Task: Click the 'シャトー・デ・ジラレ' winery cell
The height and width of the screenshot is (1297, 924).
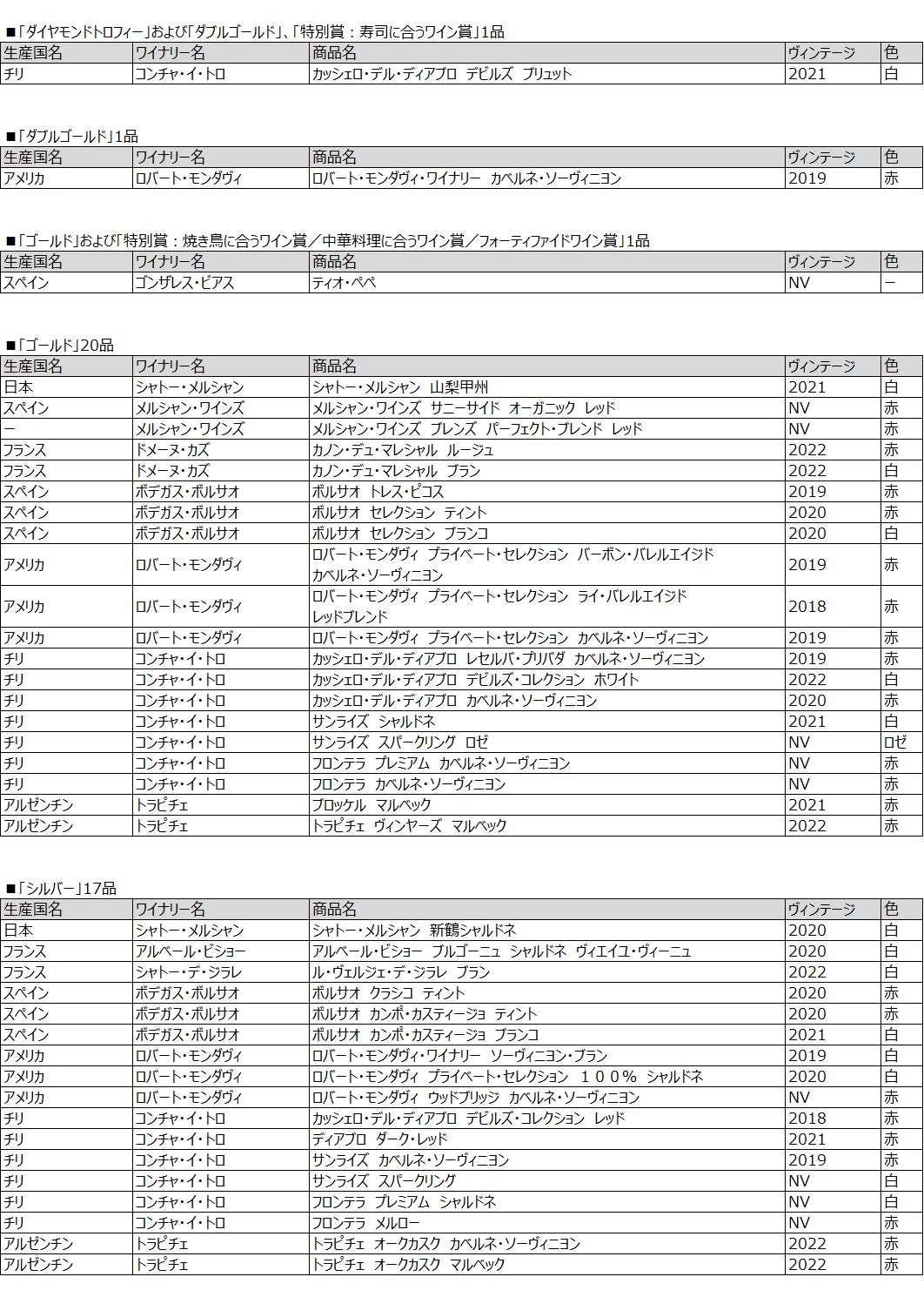Action: 220,972
